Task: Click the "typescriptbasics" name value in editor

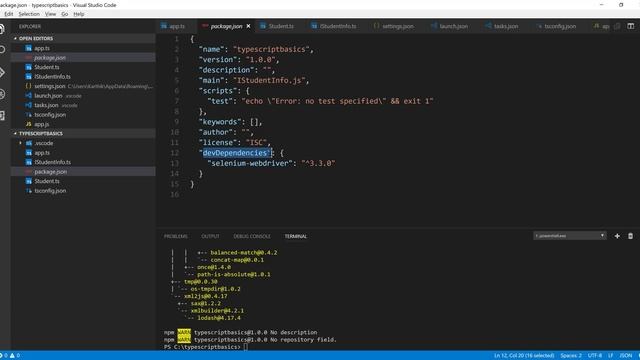Action: coord(271,49)
